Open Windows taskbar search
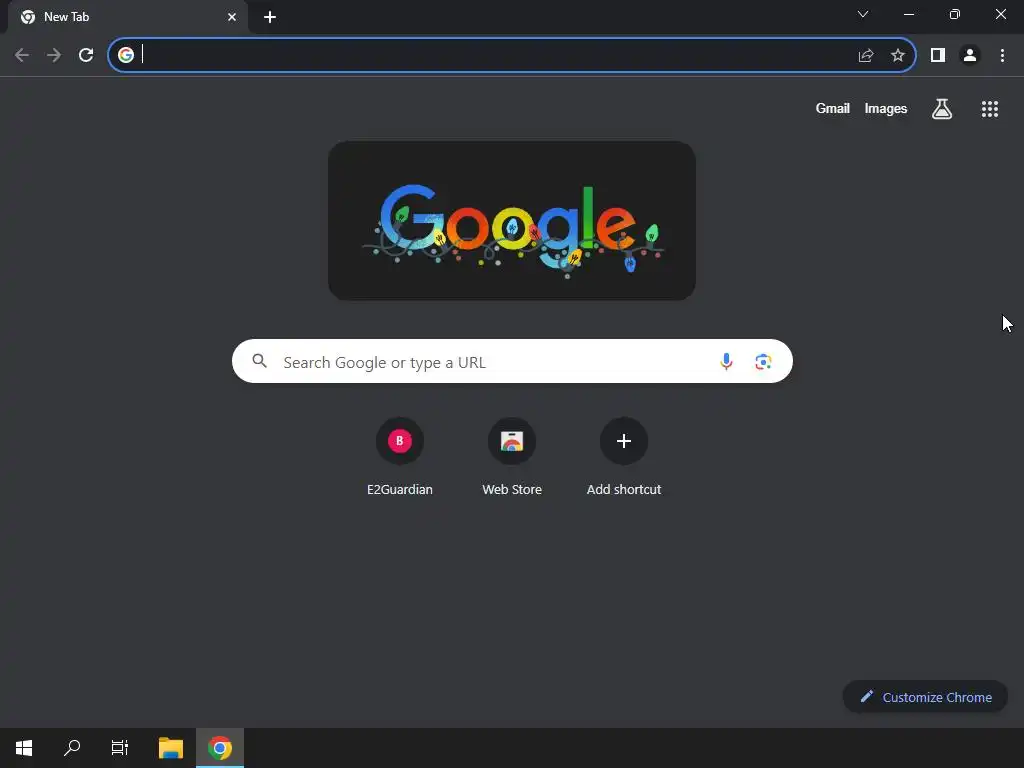 (x=72, y=748)
